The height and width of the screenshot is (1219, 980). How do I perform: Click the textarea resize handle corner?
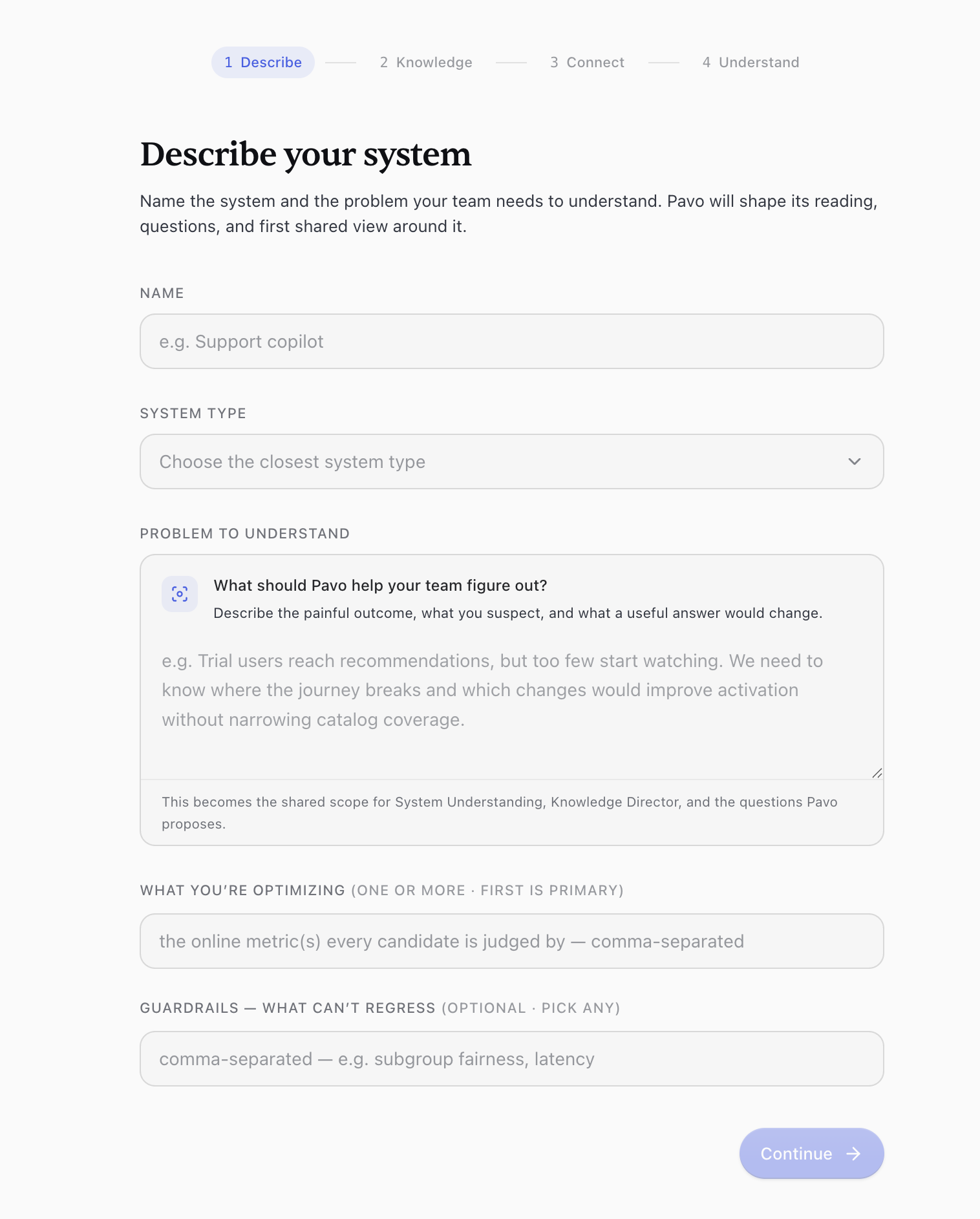(x=877, y=773)
